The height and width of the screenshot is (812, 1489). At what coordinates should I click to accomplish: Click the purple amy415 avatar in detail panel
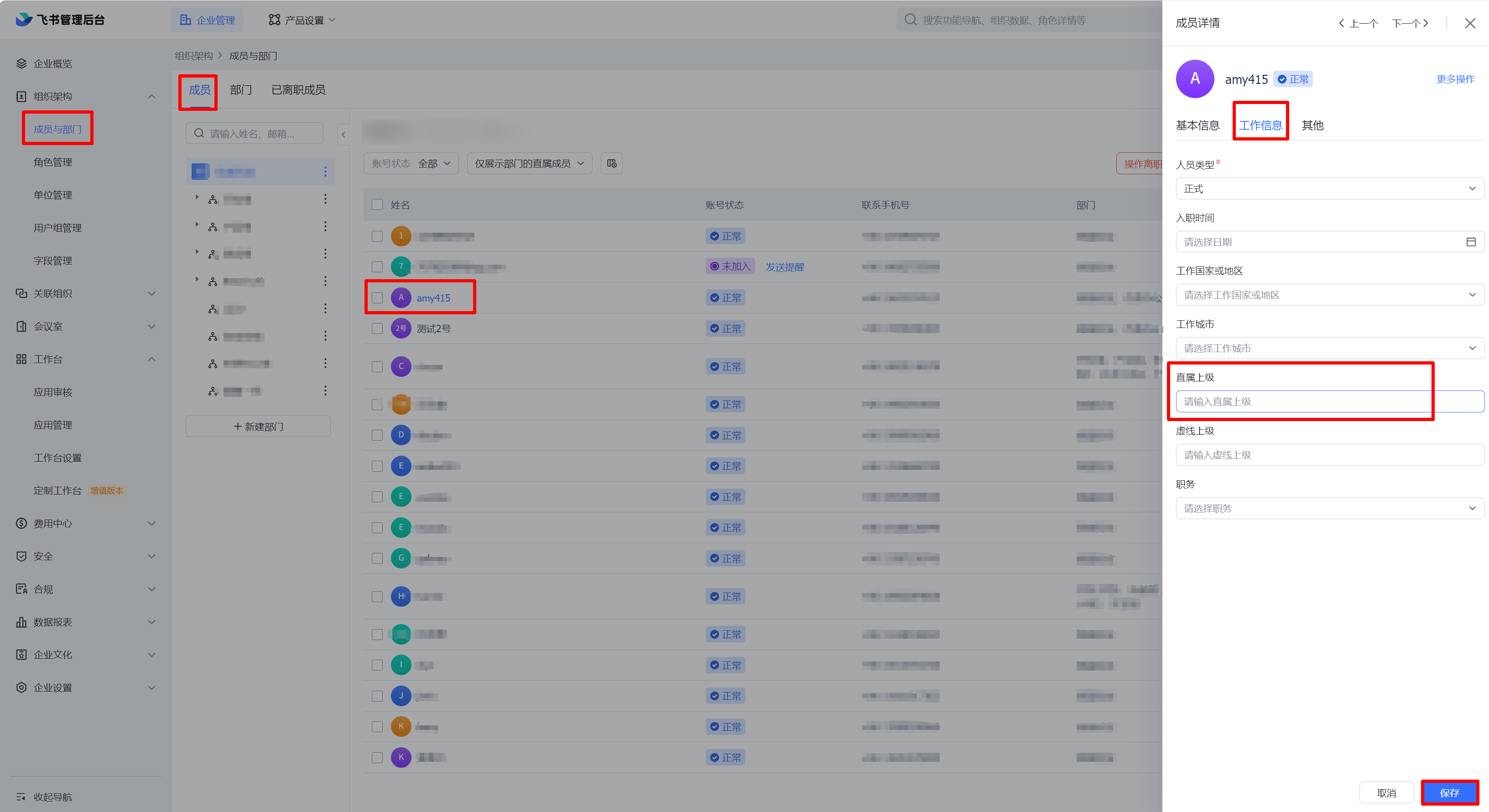click(1195, 79)
